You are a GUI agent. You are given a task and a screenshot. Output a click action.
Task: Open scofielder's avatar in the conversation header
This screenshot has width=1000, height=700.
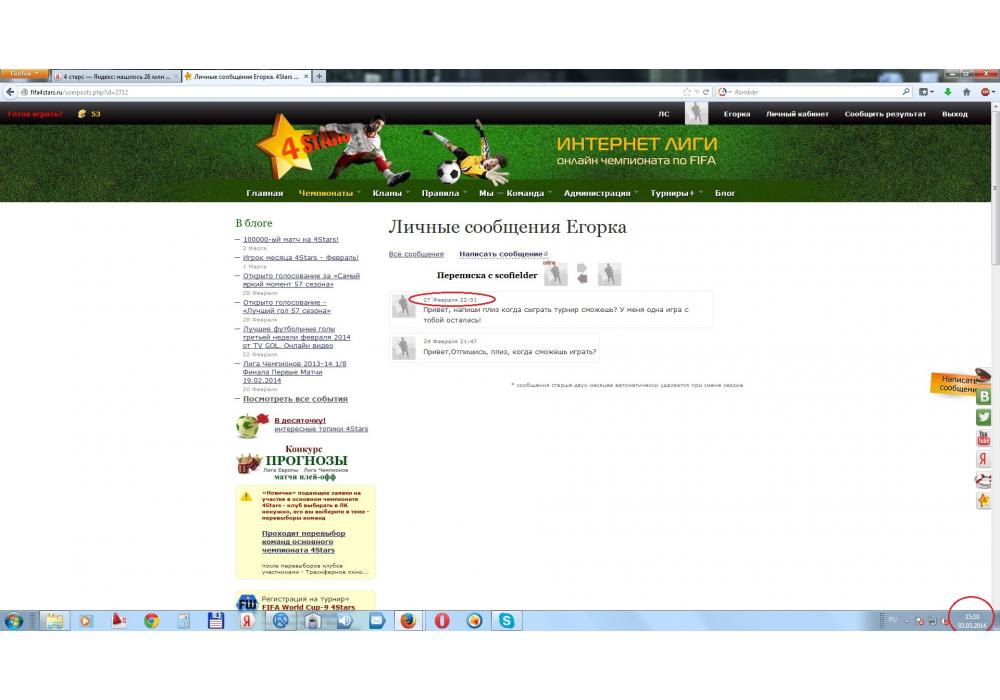(555, 274)
